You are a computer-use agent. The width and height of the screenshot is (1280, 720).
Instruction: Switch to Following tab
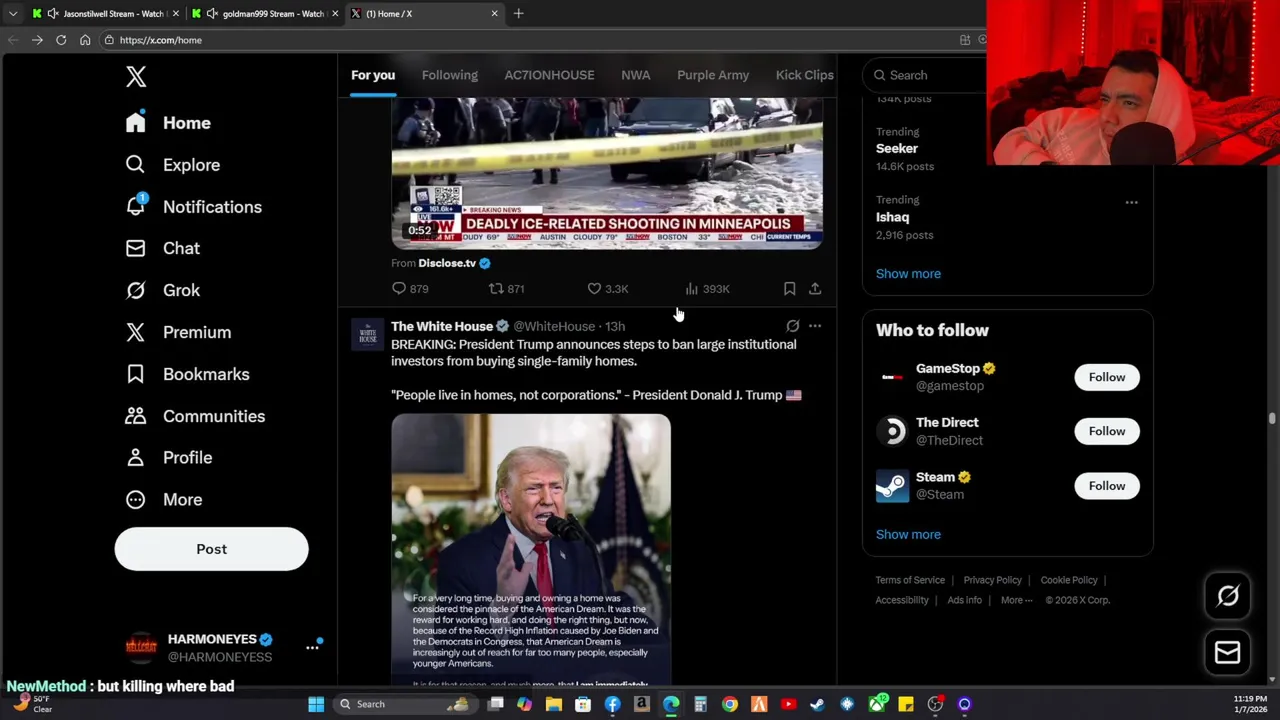pyautogui.click(x=450, y=75)
